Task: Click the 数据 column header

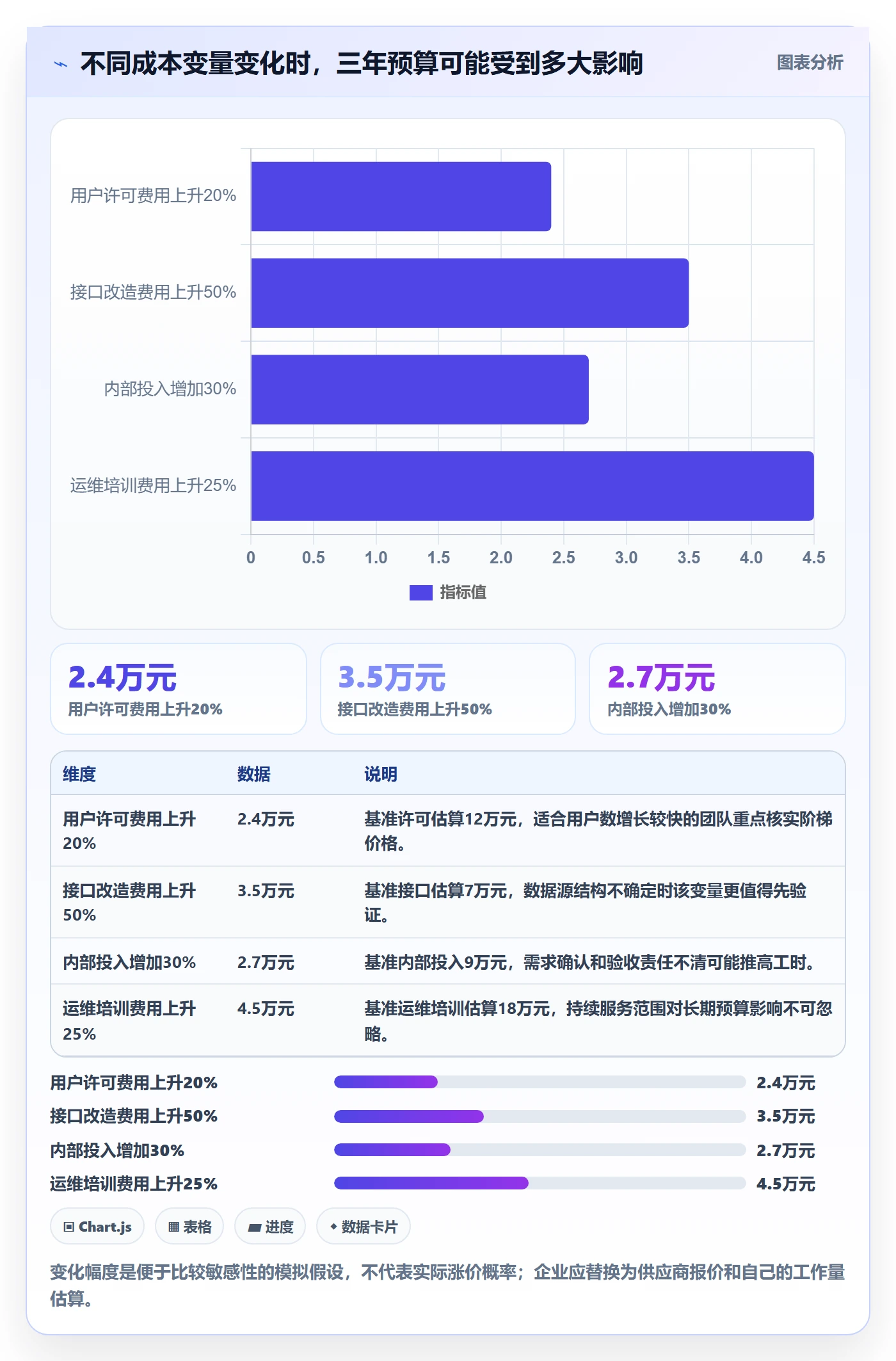Action: click(253, 774)
